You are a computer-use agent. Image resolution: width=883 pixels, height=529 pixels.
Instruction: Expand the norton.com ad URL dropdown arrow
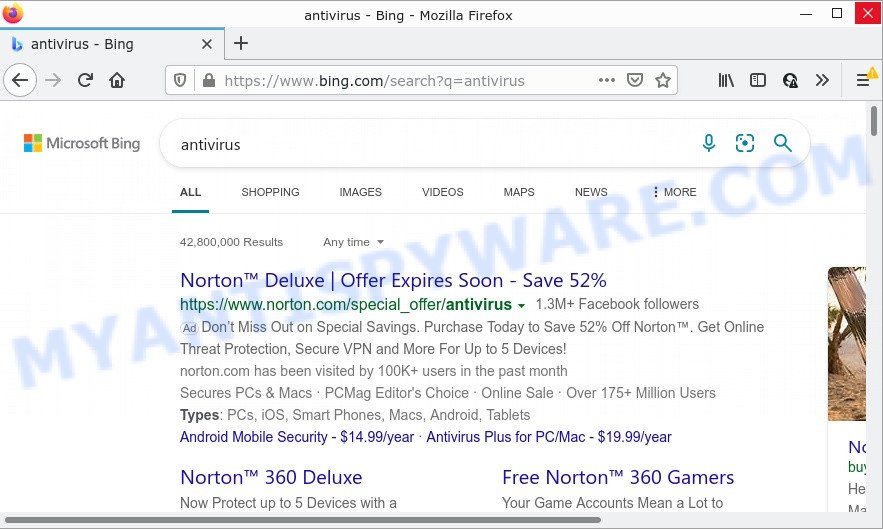point(521,305)
